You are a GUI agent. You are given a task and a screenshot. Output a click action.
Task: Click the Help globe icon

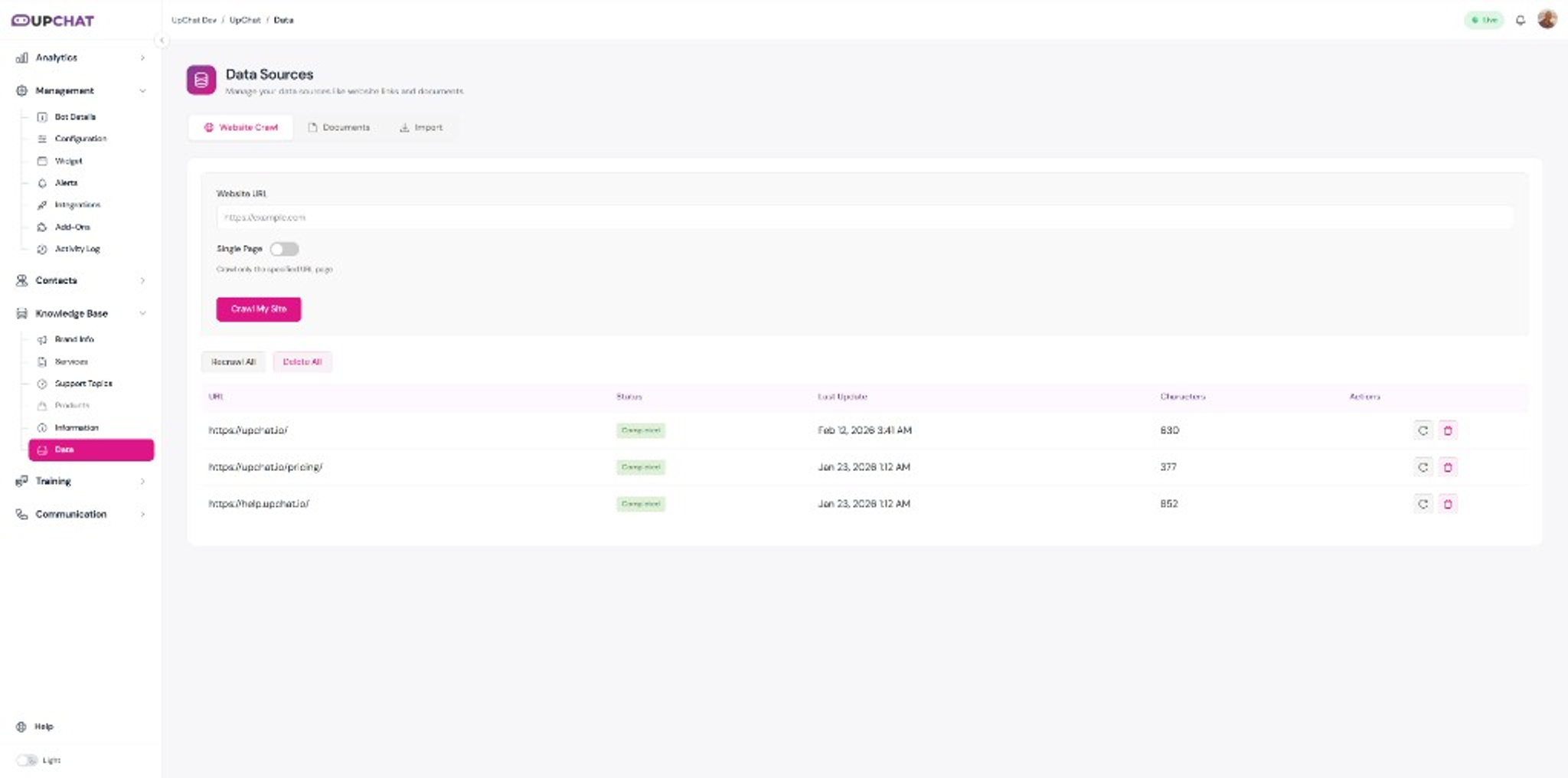coord(21,727)
